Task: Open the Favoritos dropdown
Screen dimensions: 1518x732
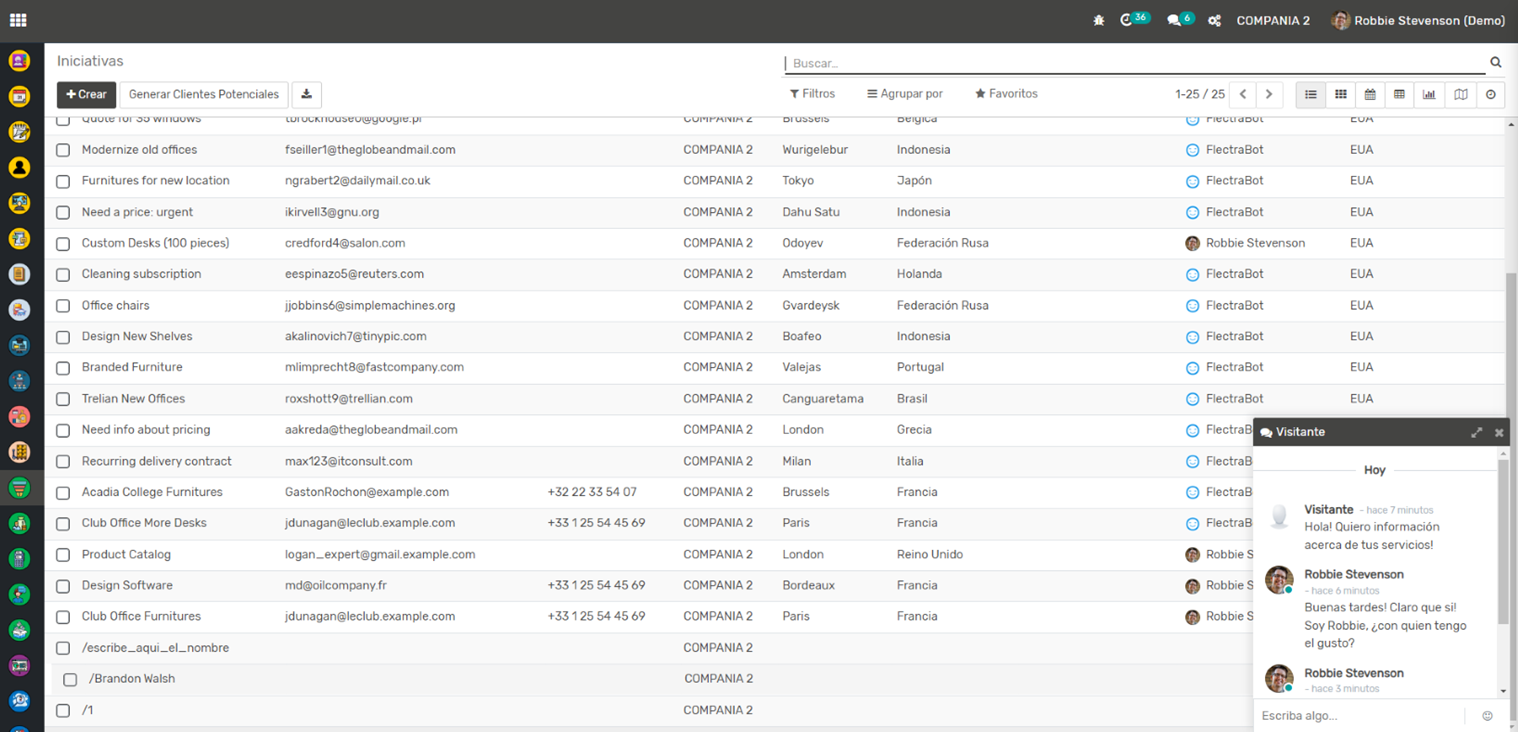Action: click(x=1006, y=94)
